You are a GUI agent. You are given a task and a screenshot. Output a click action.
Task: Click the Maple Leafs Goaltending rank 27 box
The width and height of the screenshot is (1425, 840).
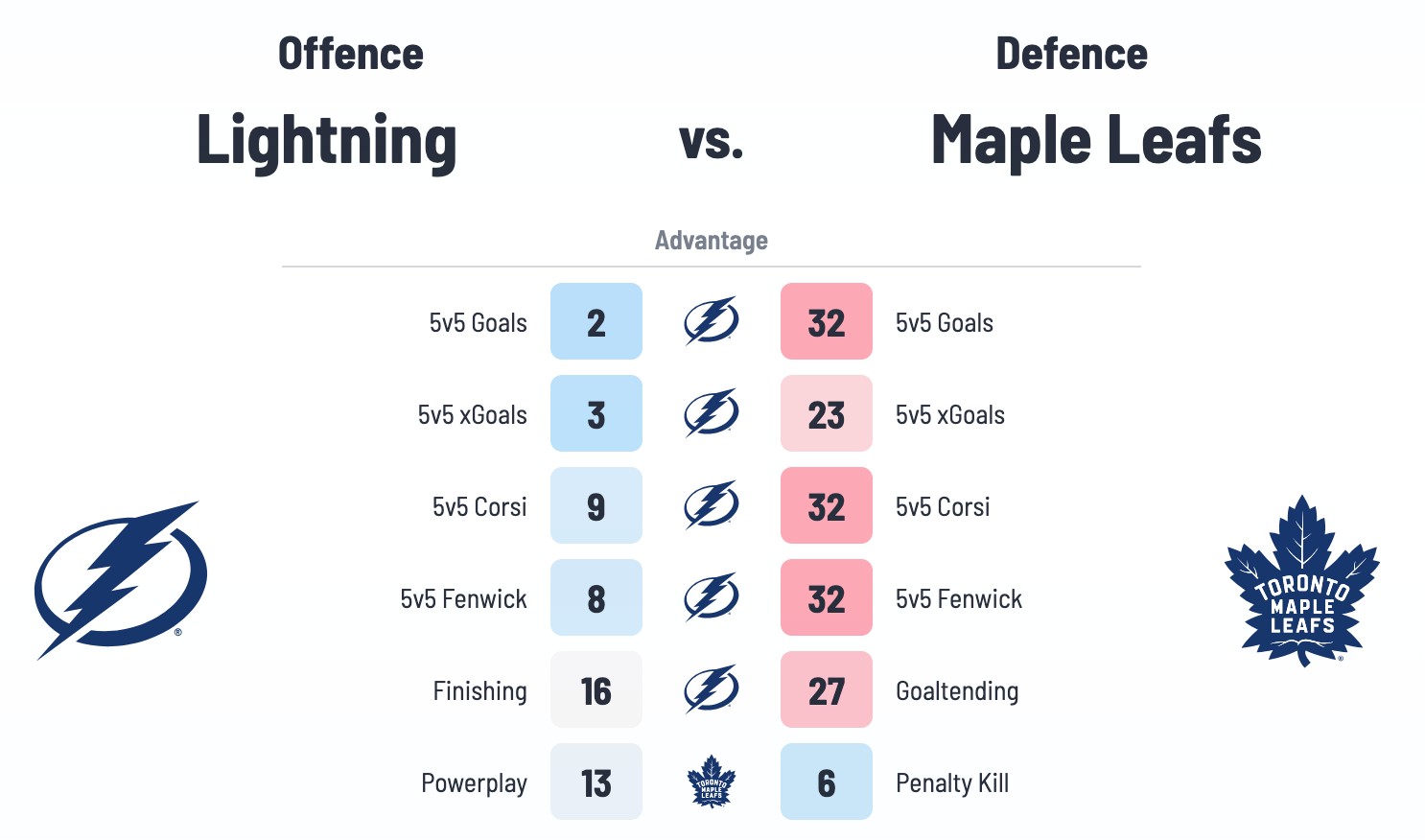pos(826,689)
